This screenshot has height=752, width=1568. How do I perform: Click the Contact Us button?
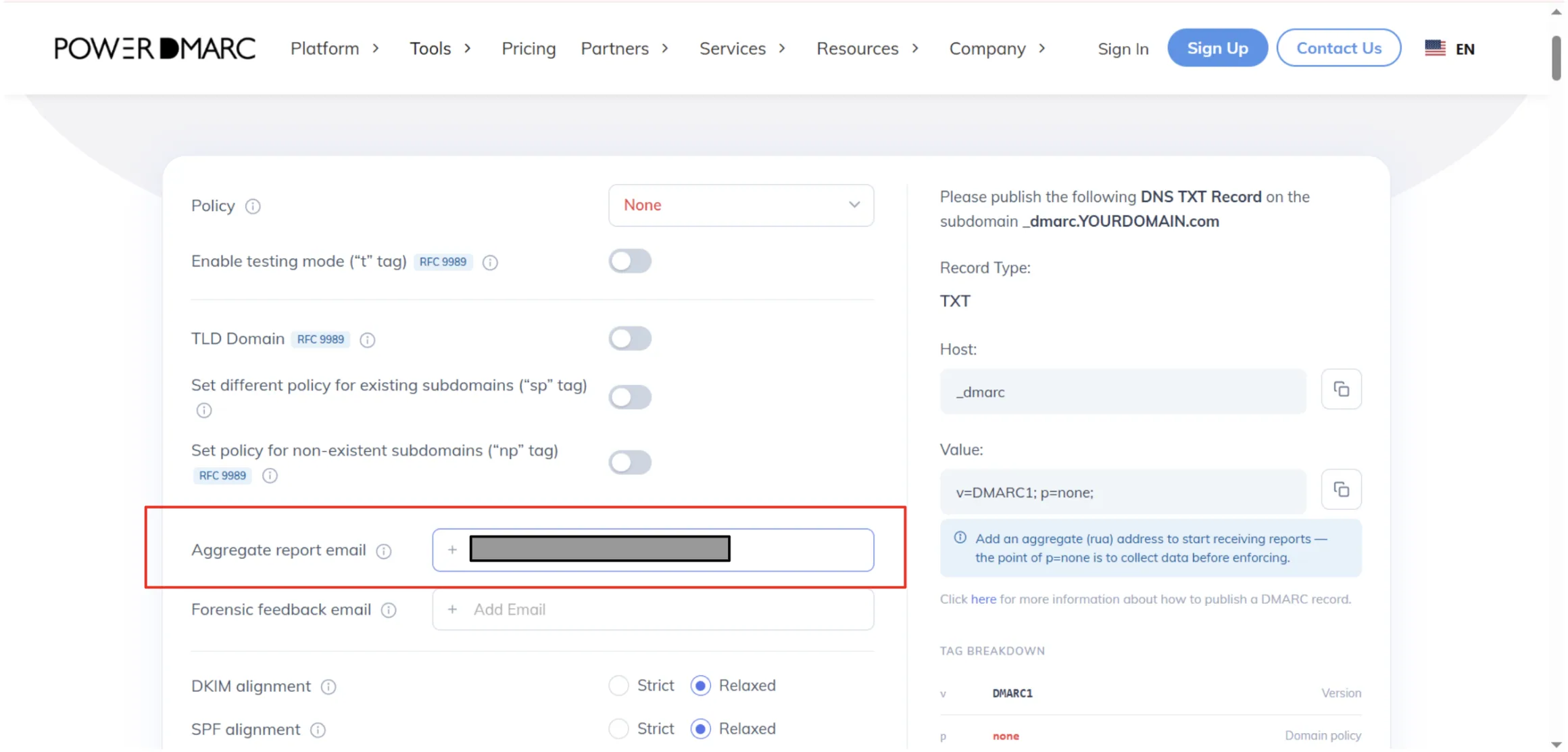pyautogui.click(x=1338, y=48)
